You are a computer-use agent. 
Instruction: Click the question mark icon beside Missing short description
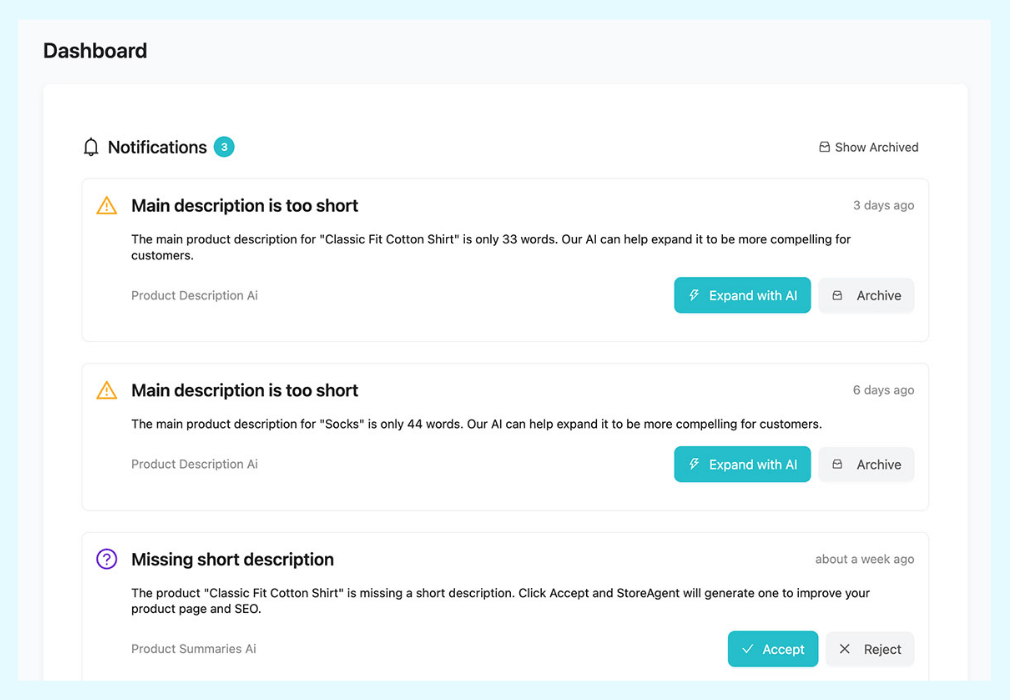tap(107, 559)
